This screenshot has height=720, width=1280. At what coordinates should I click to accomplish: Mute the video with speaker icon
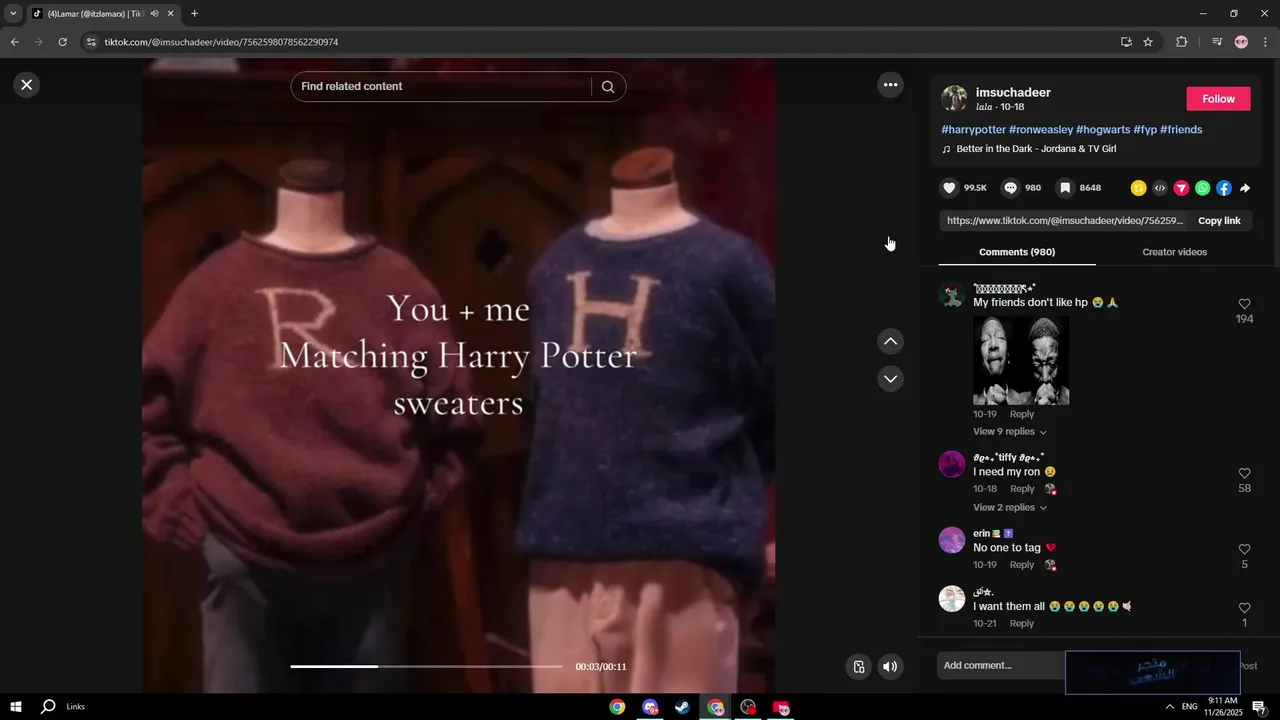pos(890,667)
